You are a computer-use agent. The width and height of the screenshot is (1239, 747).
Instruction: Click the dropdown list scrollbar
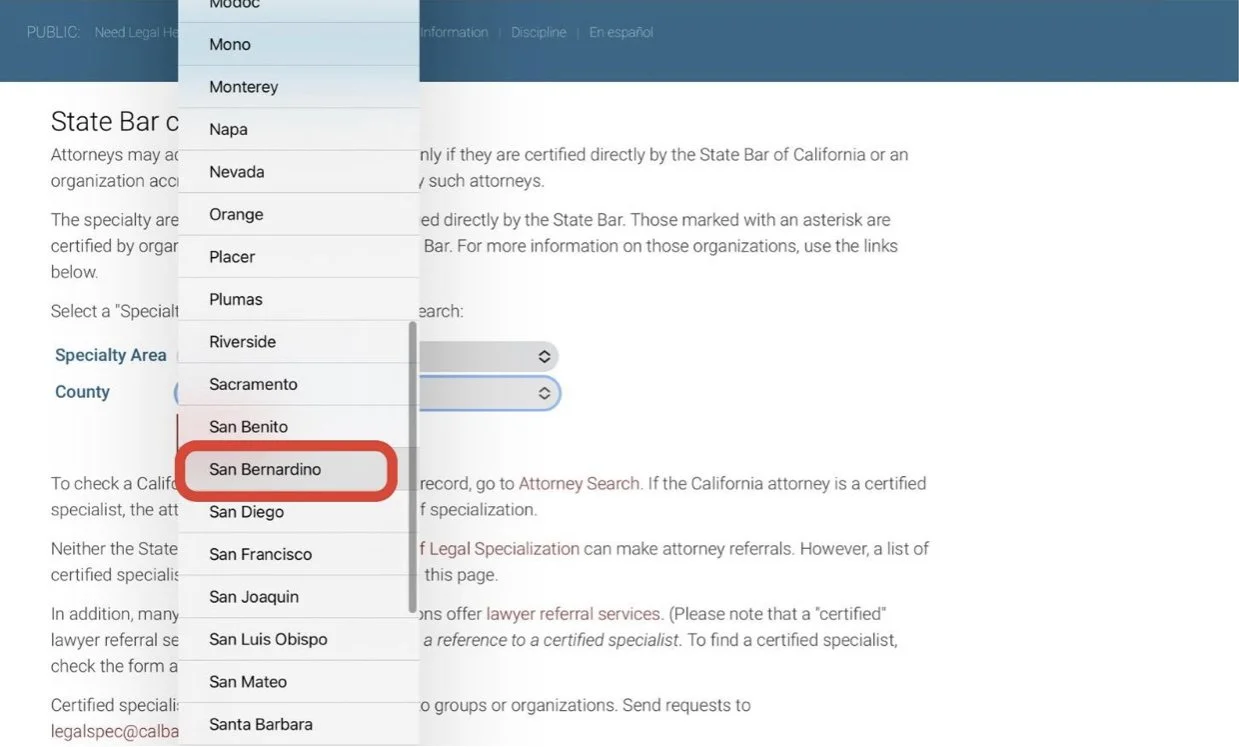tap(413, 467)
